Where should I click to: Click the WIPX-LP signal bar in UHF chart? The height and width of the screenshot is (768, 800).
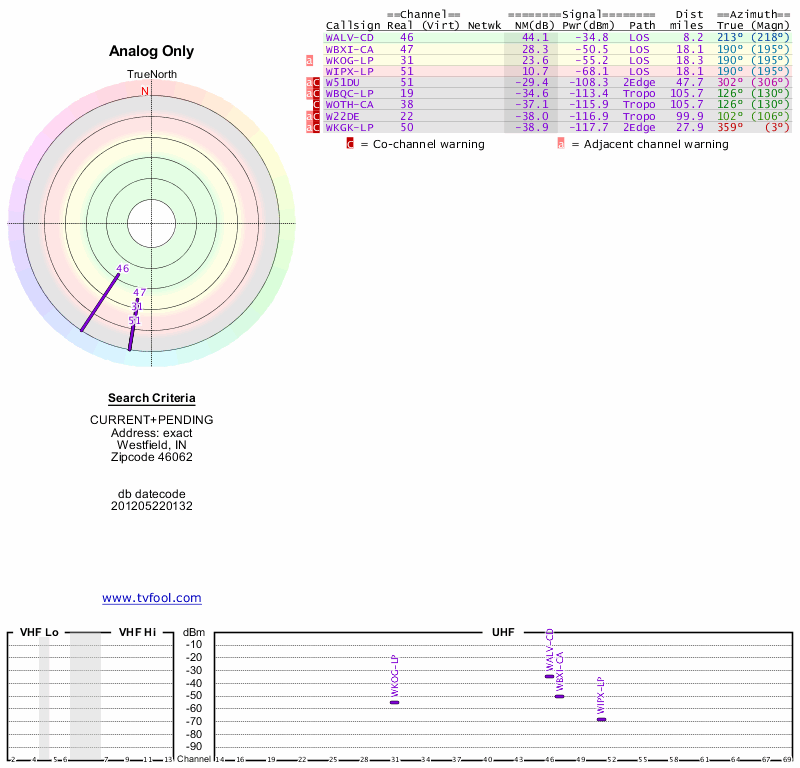[601, 719]
